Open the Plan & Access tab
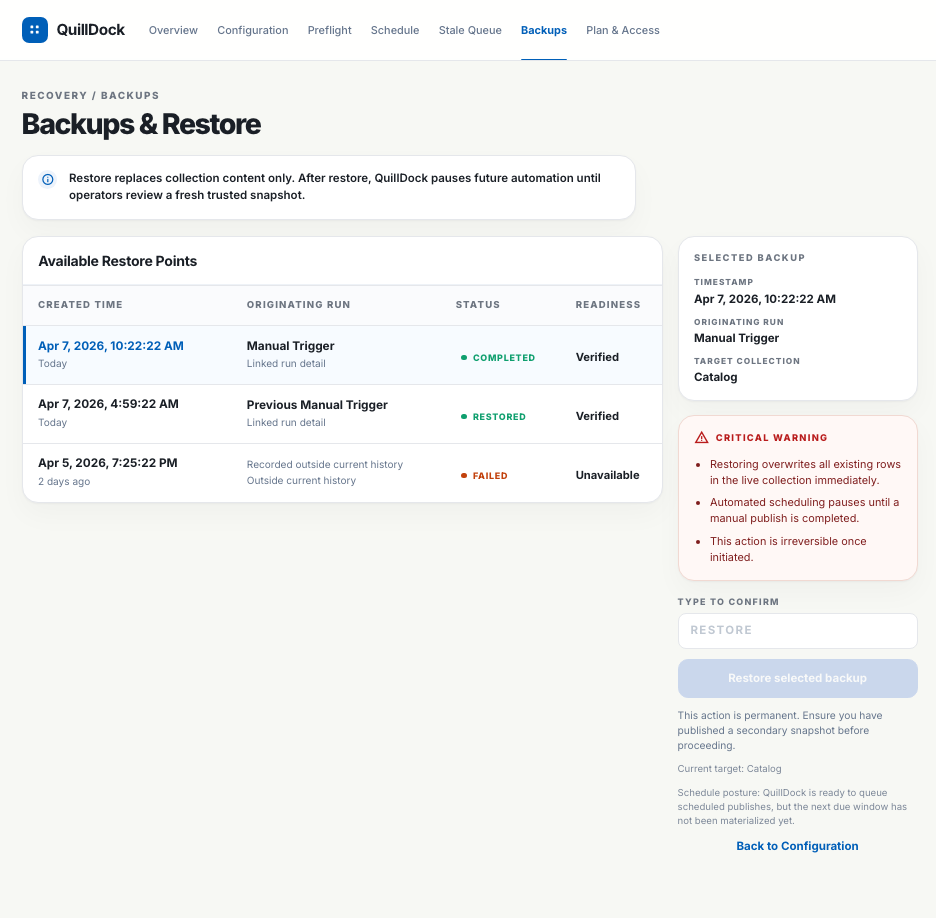Image resolution: width=936 pixels, height=918 pixels. point(623,30)
